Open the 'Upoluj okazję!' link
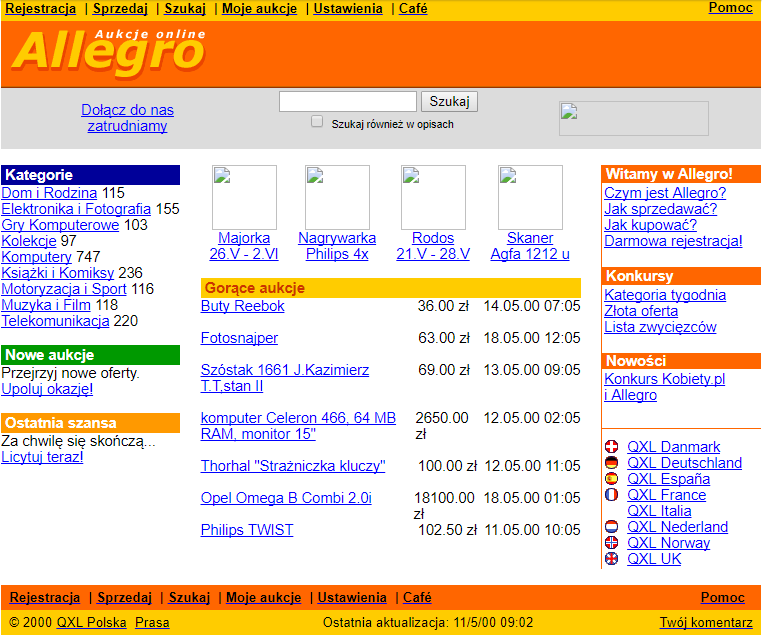This screenshot has width=762, height=635. (x=47, y=389)
